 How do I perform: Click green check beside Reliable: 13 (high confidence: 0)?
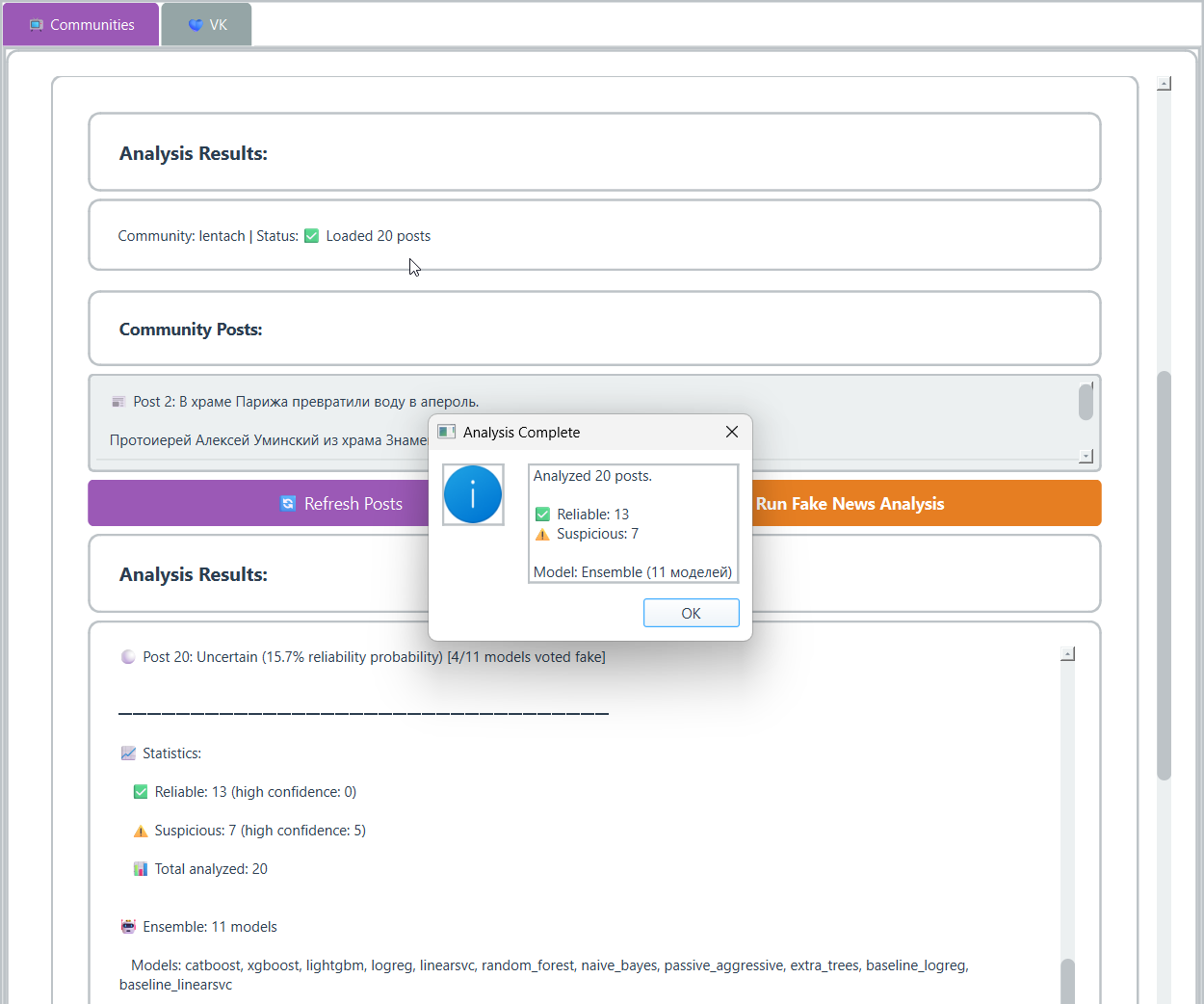click(141, 792)
